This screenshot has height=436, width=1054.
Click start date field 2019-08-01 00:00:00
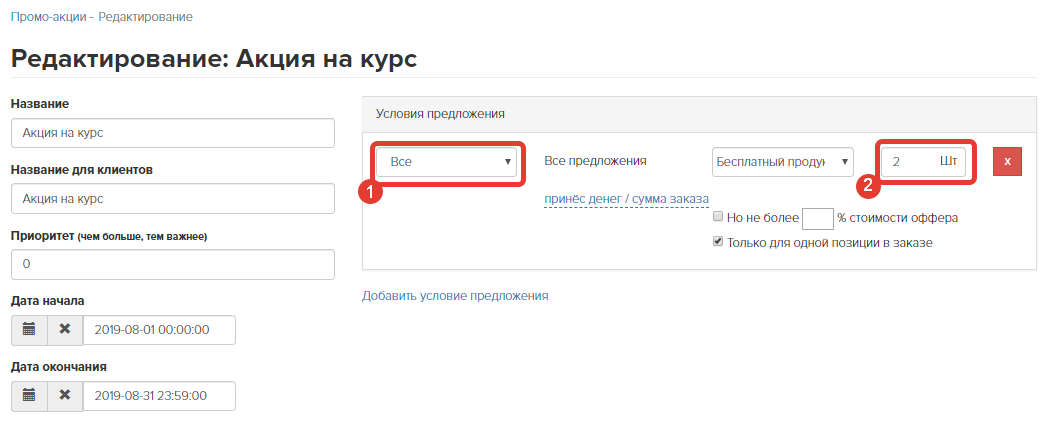[x=159, y=330]
